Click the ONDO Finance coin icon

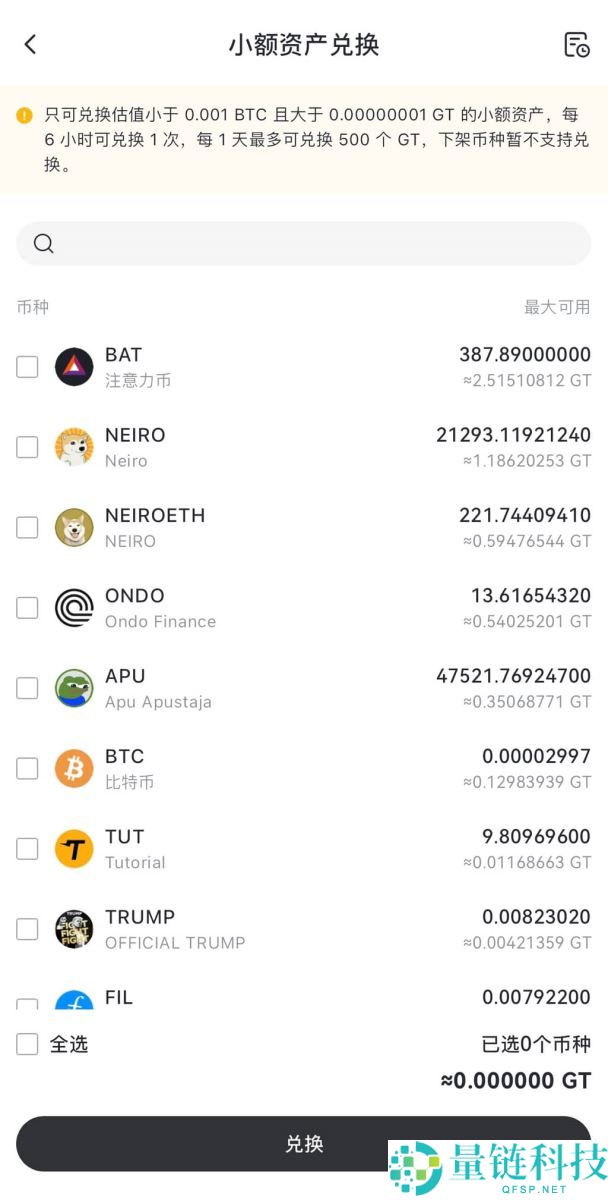[x=74, y=608]
